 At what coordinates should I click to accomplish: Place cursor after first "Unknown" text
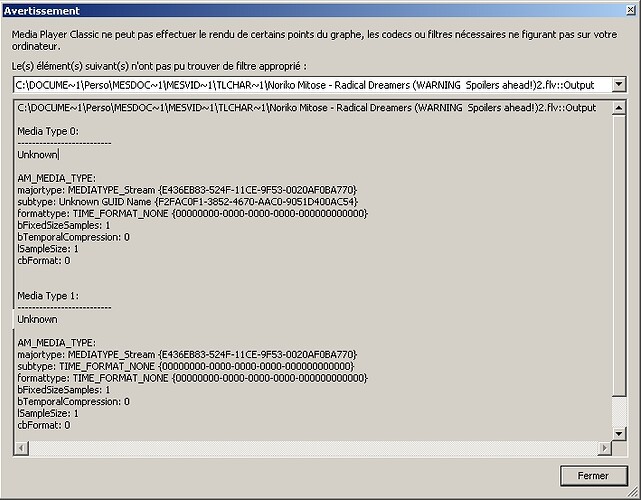click(58, 155)
